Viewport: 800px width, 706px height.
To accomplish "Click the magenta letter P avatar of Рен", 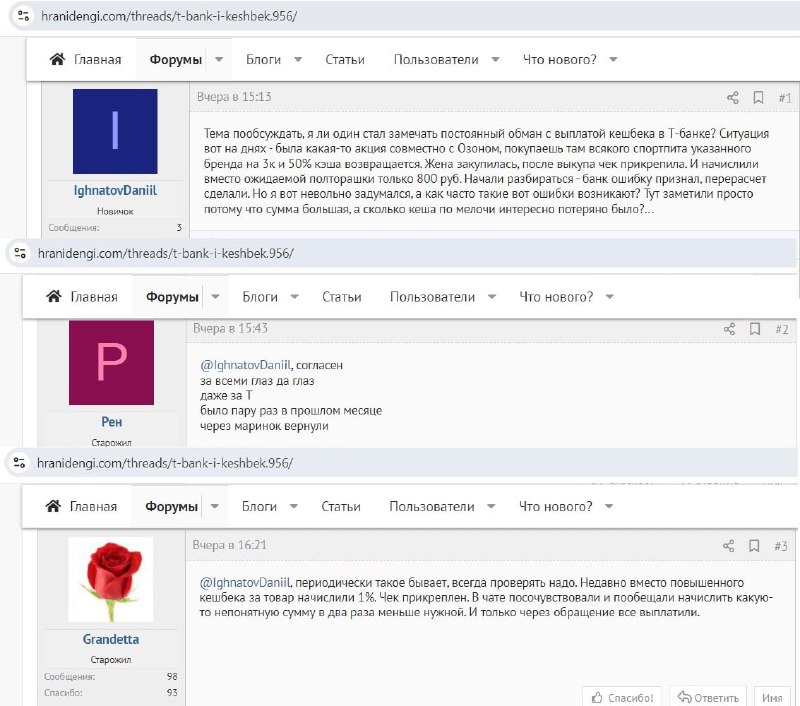I will [111, 363].
